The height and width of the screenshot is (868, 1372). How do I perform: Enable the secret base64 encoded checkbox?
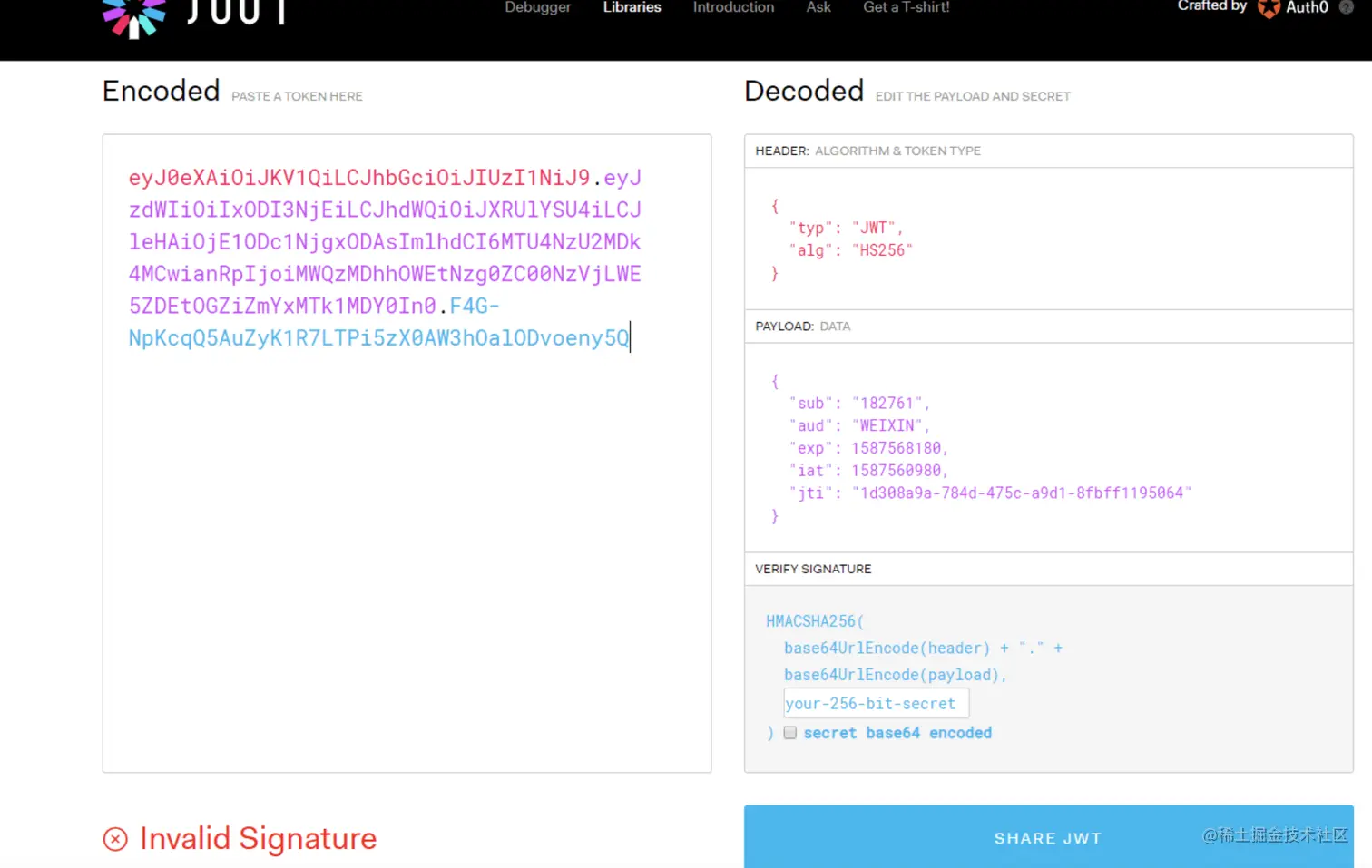pos(790,733)
